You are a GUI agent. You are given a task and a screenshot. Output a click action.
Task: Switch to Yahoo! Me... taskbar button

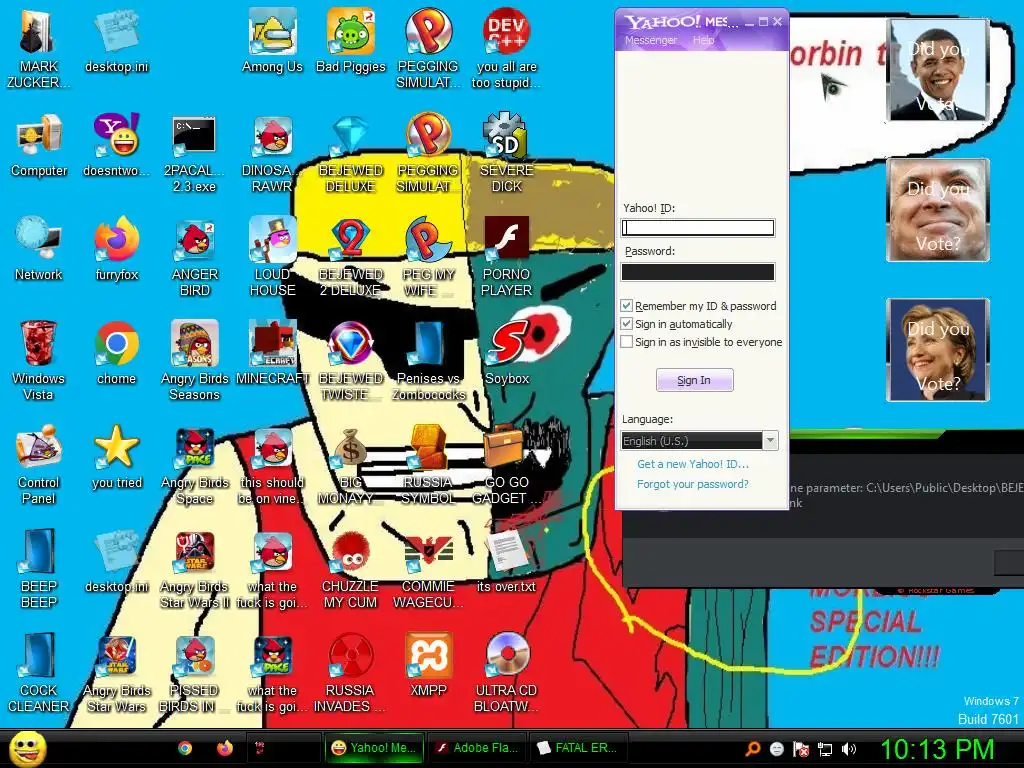click(x=374, y=748)
